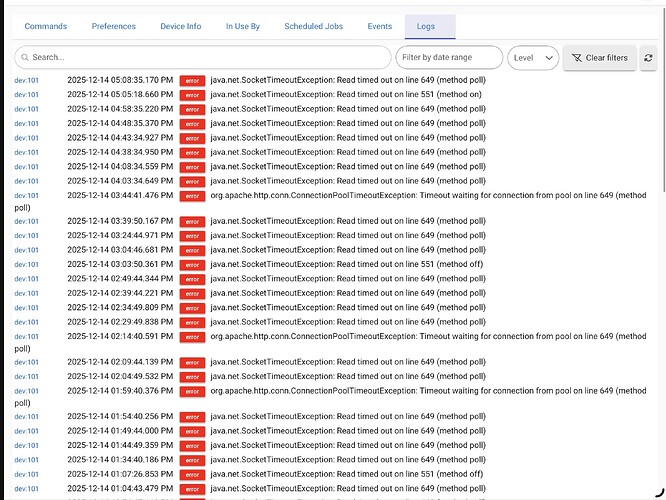Click the error badge on the 03:44:41.476 entry

pos(191,196)
